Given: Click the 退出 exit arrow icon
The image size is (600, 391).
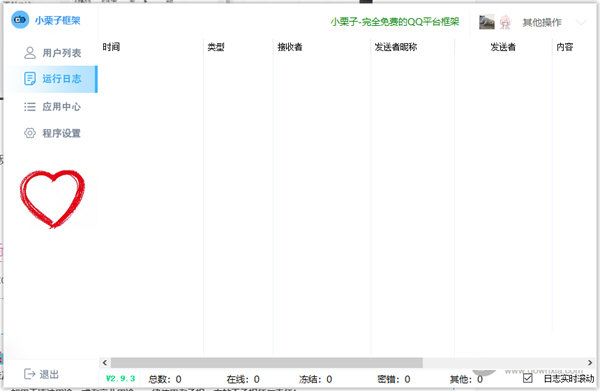Looking at the screenshot, I should [29, 374].
